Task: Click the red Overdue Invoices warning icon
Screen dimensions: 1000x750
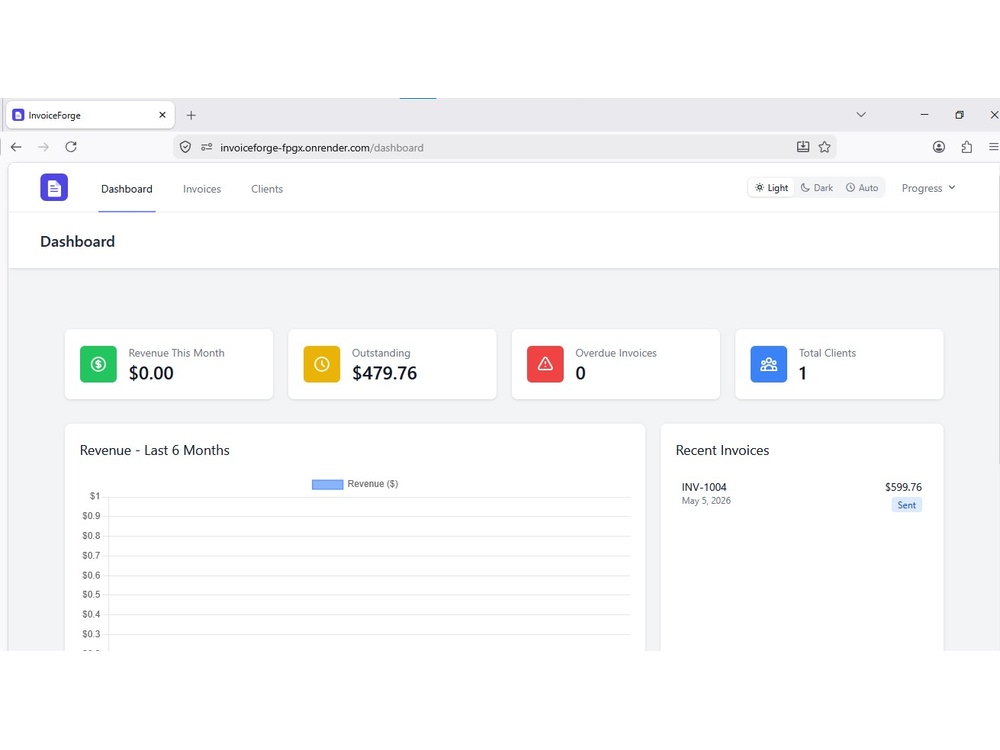Action: click(x=545, y=364)
